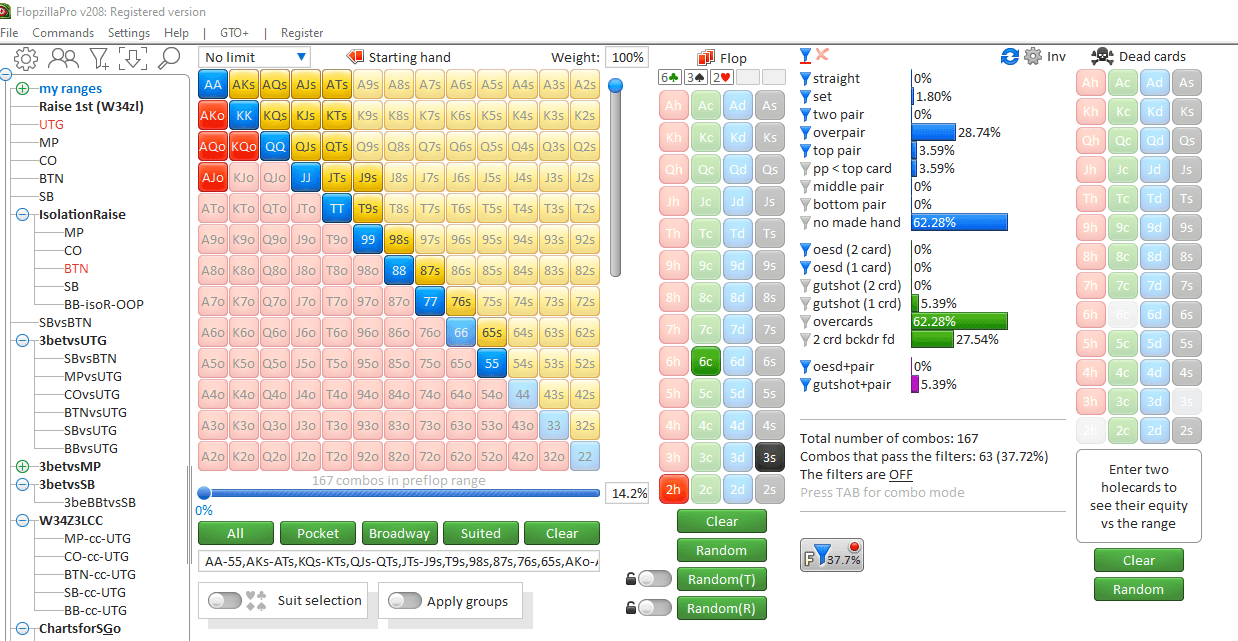The height and width of the screenshot is (641, 1238).
Task: Open the Commands menu
Action: pos(63,33)
